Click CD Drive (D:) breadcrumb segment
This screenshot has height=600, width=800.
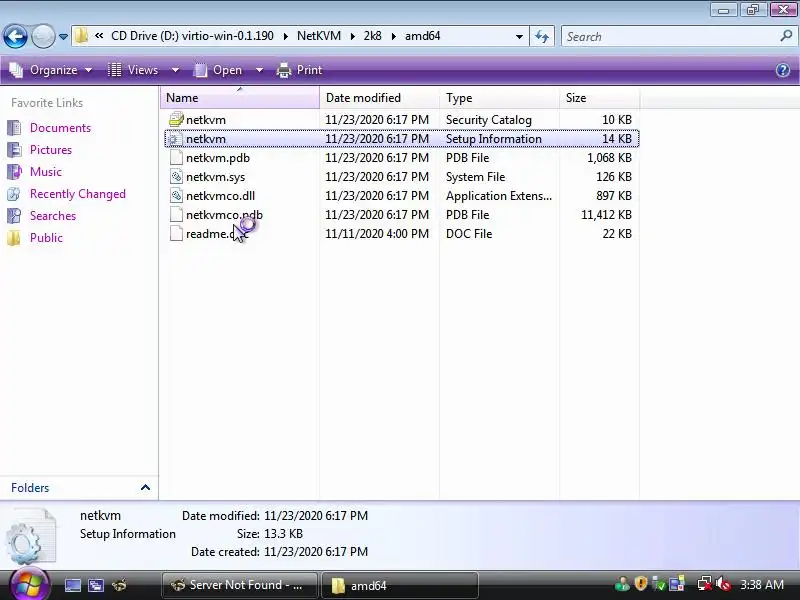(x=192, y=36)
